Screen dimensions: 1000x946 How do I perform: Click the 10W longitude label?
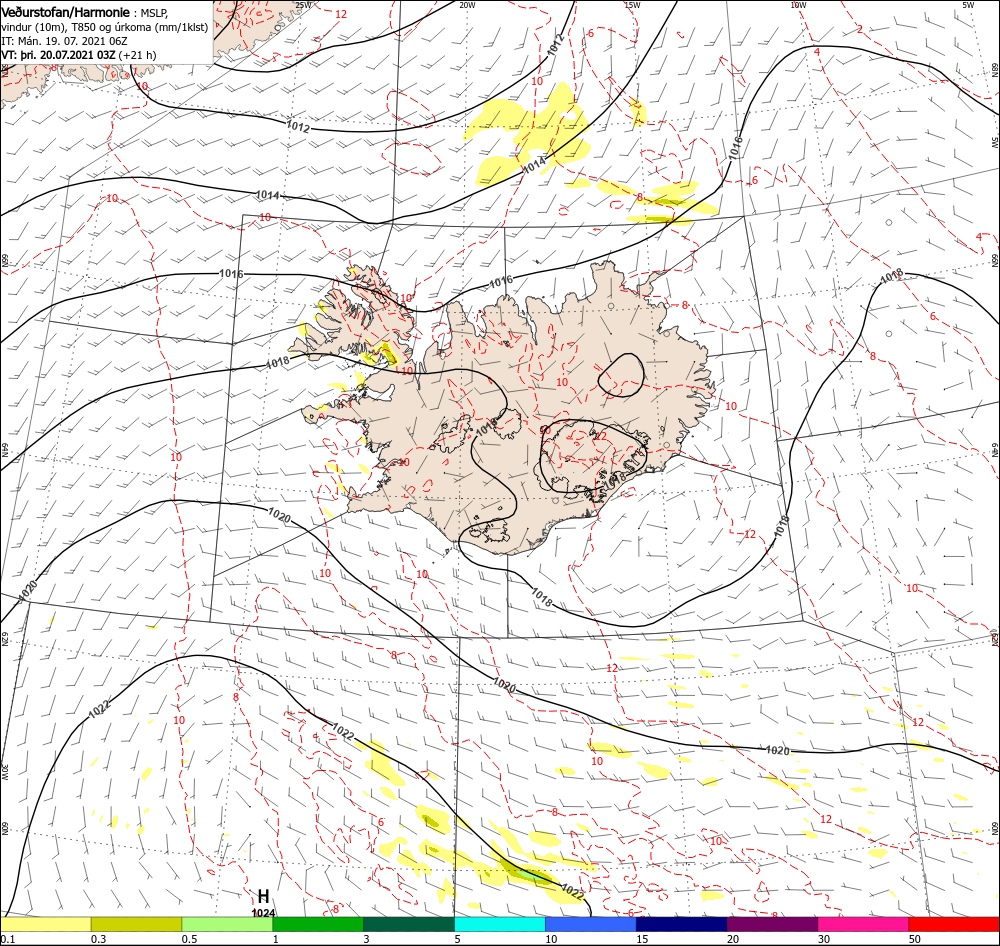[x=798, y=5]
